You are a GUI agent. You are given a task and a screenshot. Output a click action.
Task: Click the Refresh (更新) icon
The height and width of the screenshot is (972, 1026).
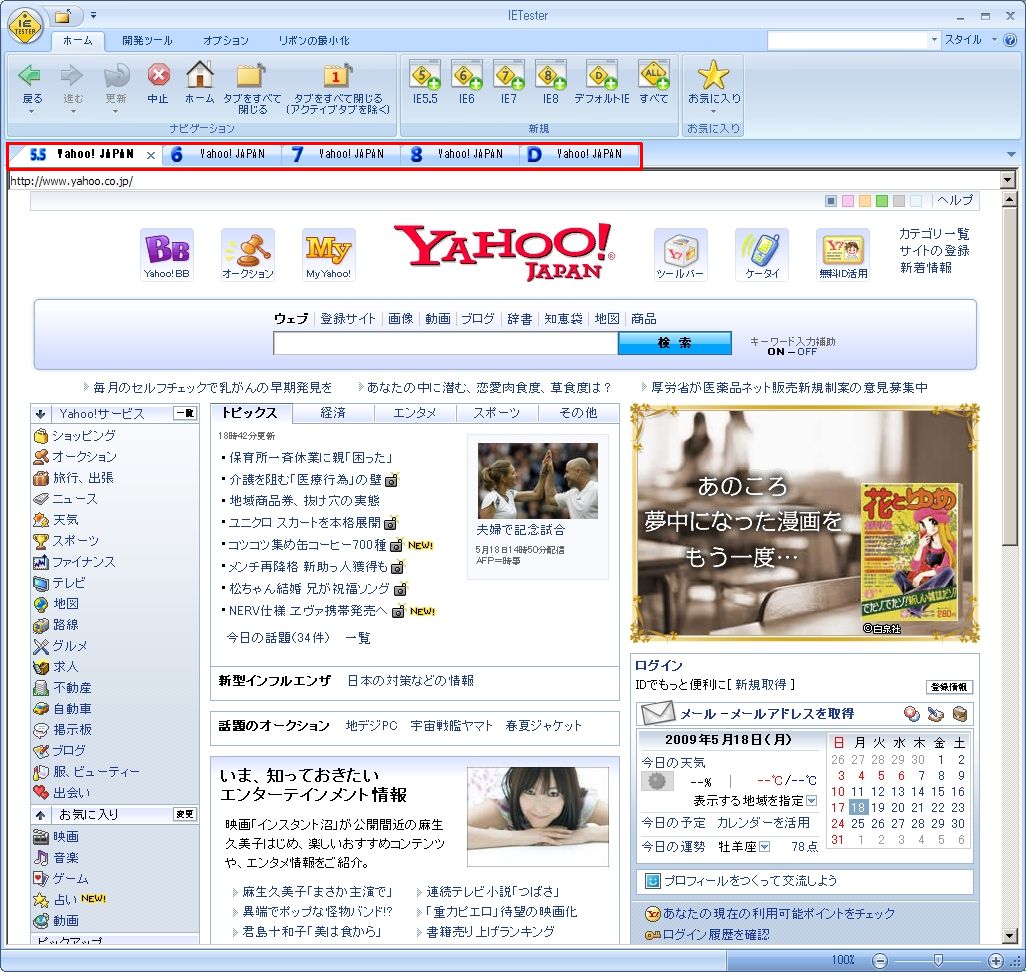(116, 76)
